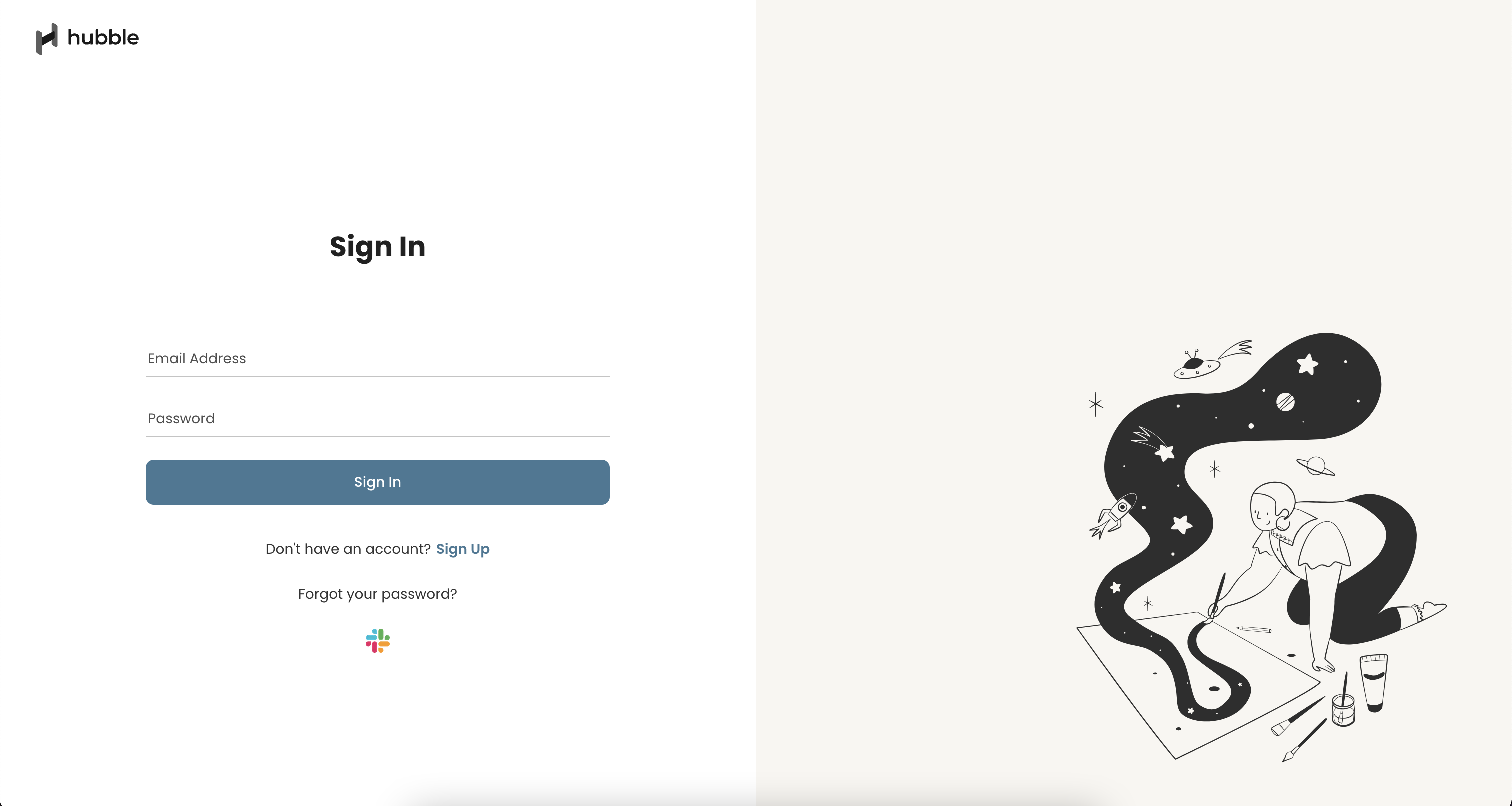This screenshot has height=806, width=1512.
Task: Click the pencil lying on the paper
Action: point(1254,630)
